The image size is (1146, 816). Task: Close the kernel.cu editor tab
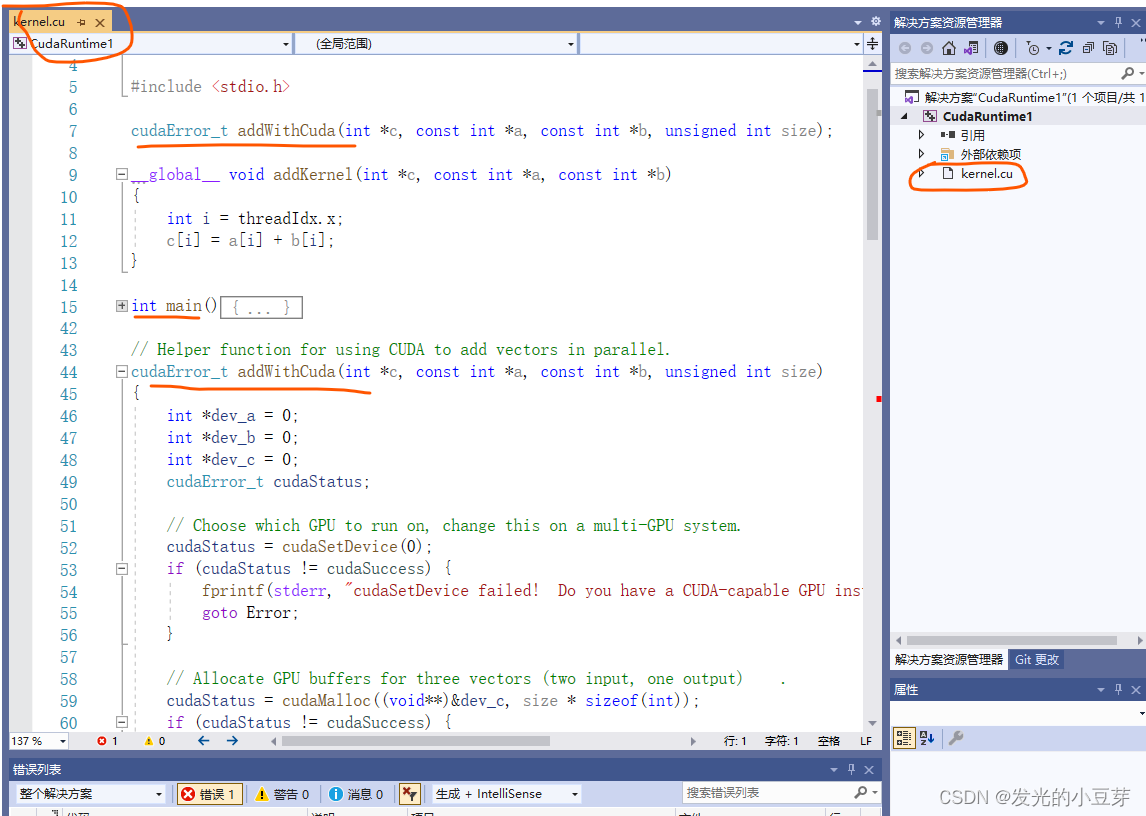pos(100,23)
